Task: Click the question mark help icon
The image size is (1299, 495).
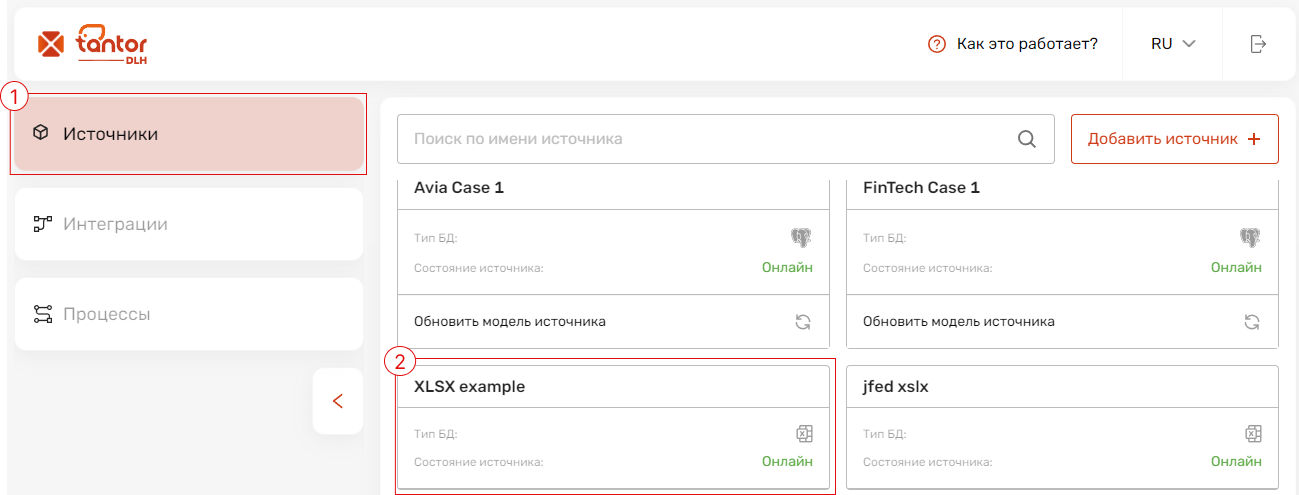Action: [937, 44]
